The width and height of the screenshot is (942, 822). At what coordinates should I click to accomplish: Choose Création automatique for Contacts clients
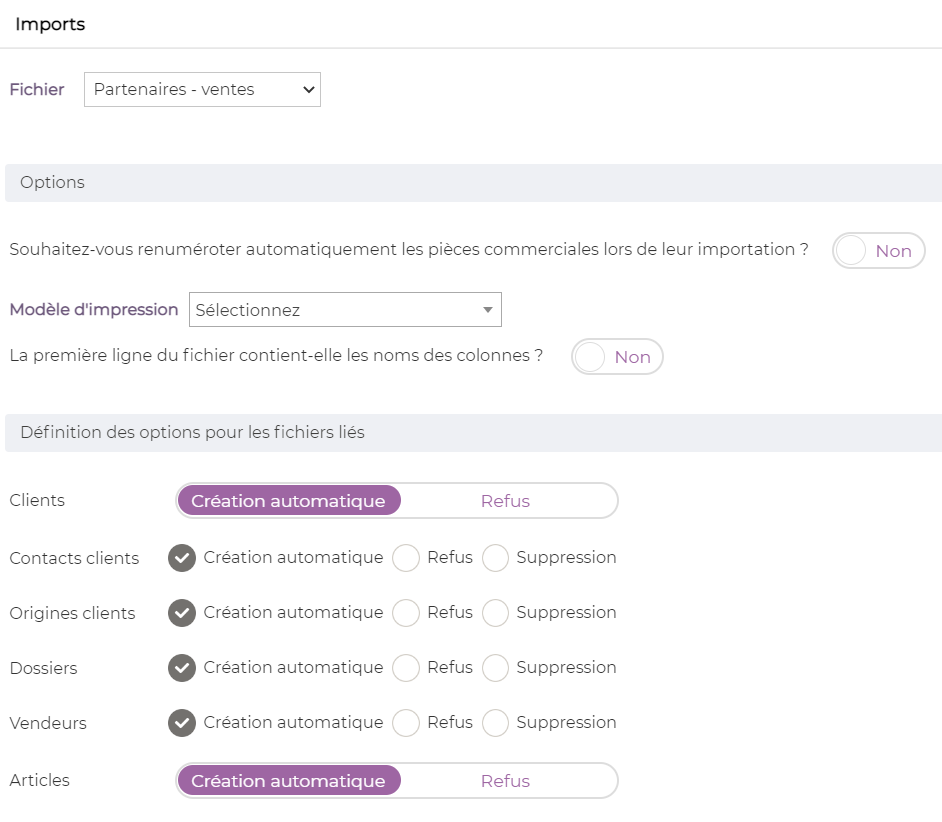(x=182, y=558)
